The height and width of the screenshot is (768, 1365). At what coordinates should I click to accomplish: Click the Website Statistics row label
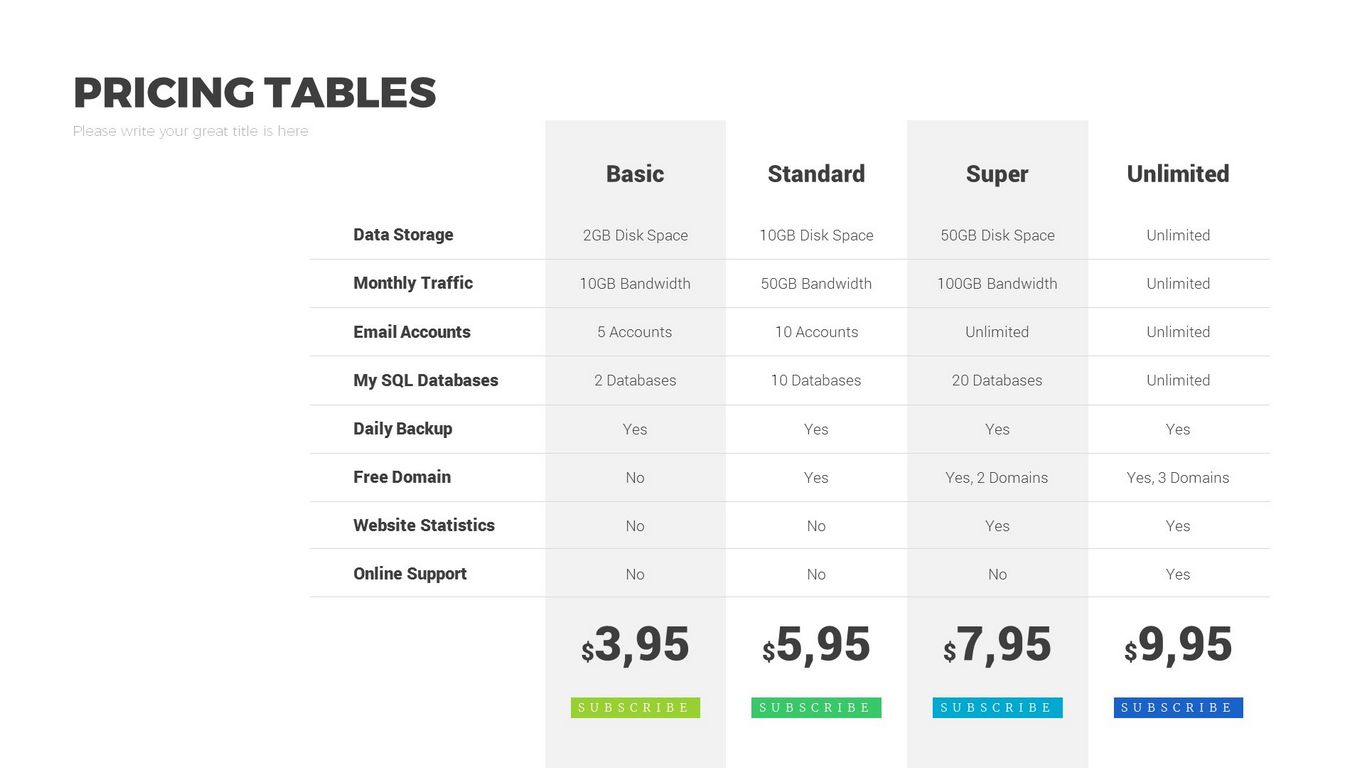pos(424,526)
